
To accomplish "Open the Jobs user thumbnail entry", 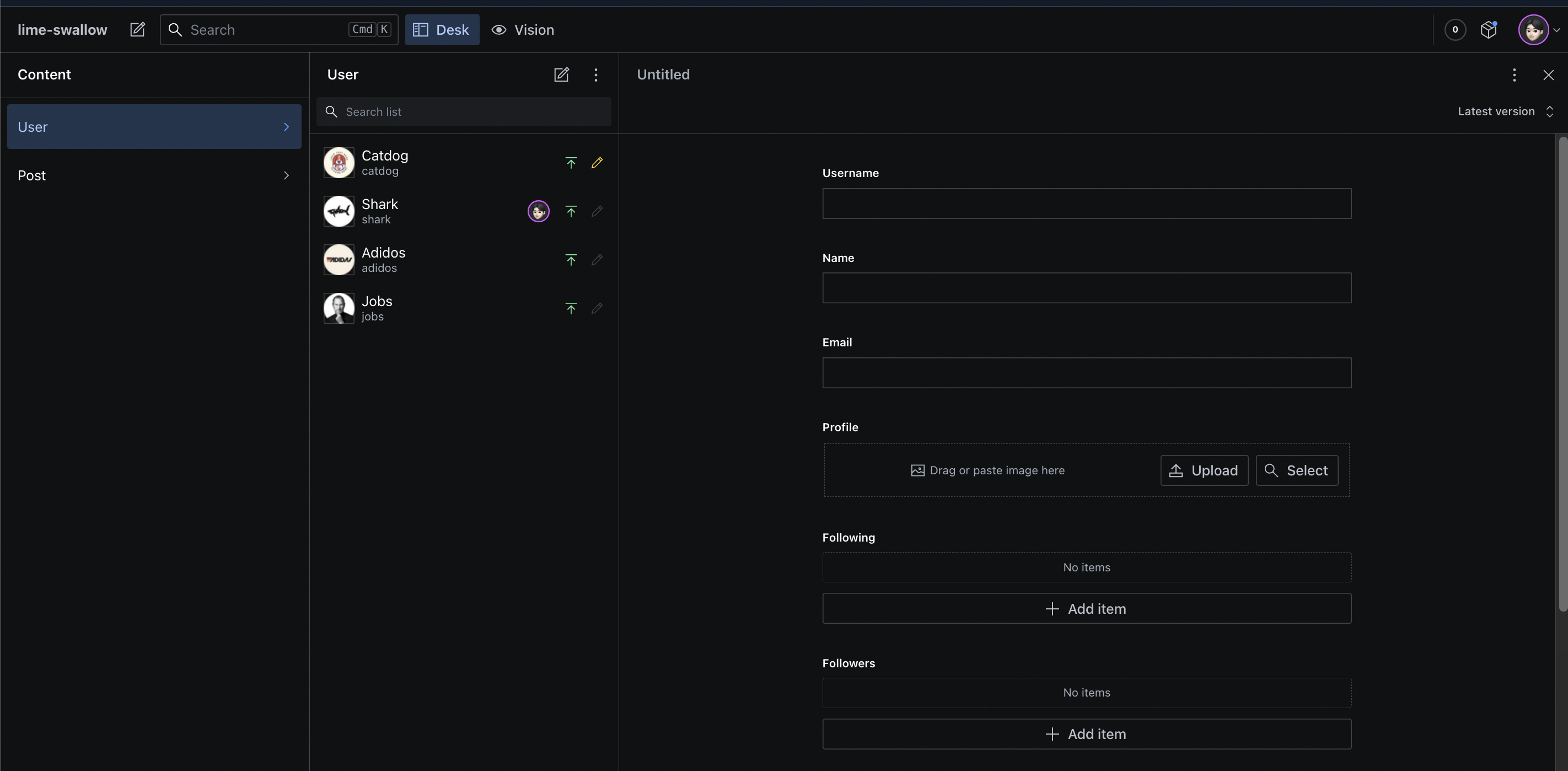I will (x=339, y=308).
